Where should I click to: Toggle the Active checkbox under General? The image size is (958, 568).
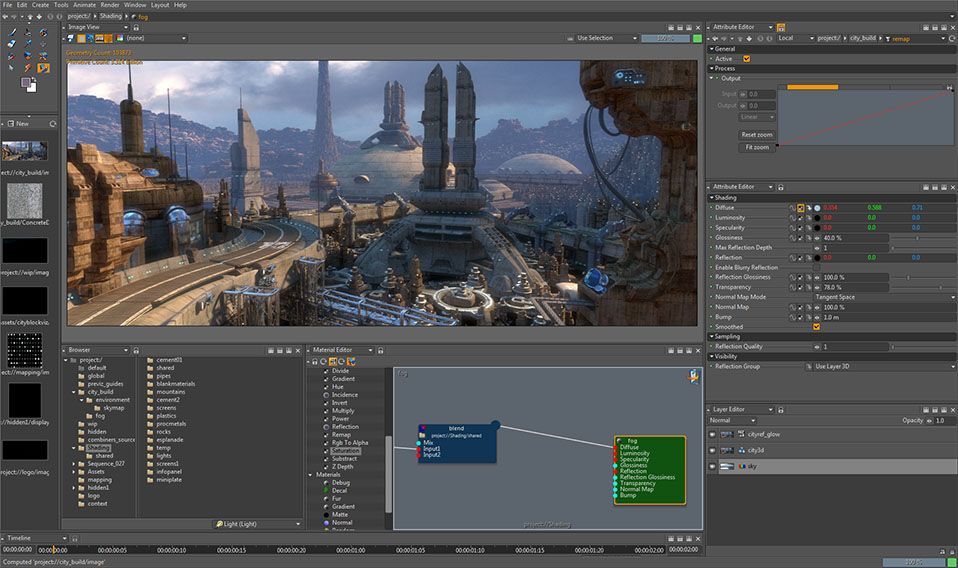click(746, 59)
